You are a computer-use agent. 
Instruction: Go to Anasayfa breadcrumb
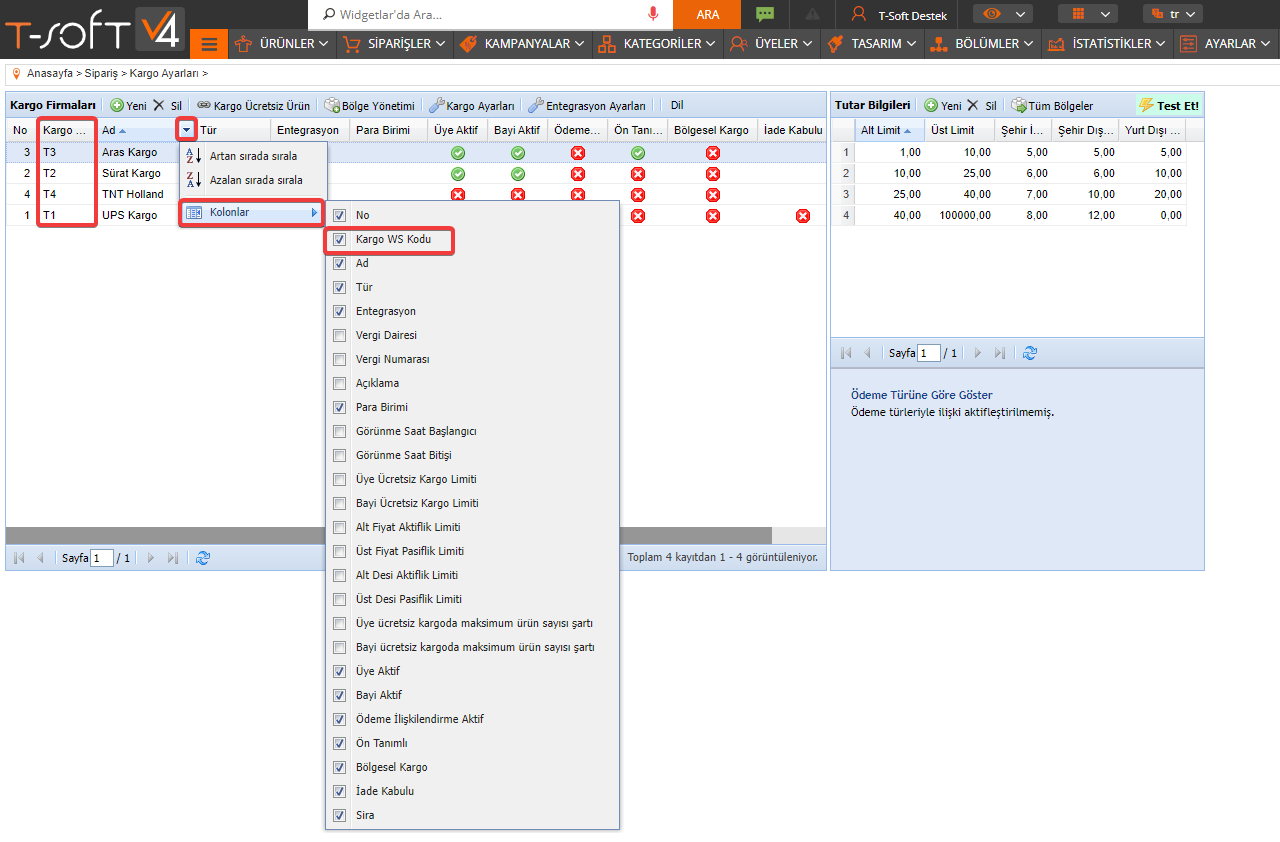[50, 74]
